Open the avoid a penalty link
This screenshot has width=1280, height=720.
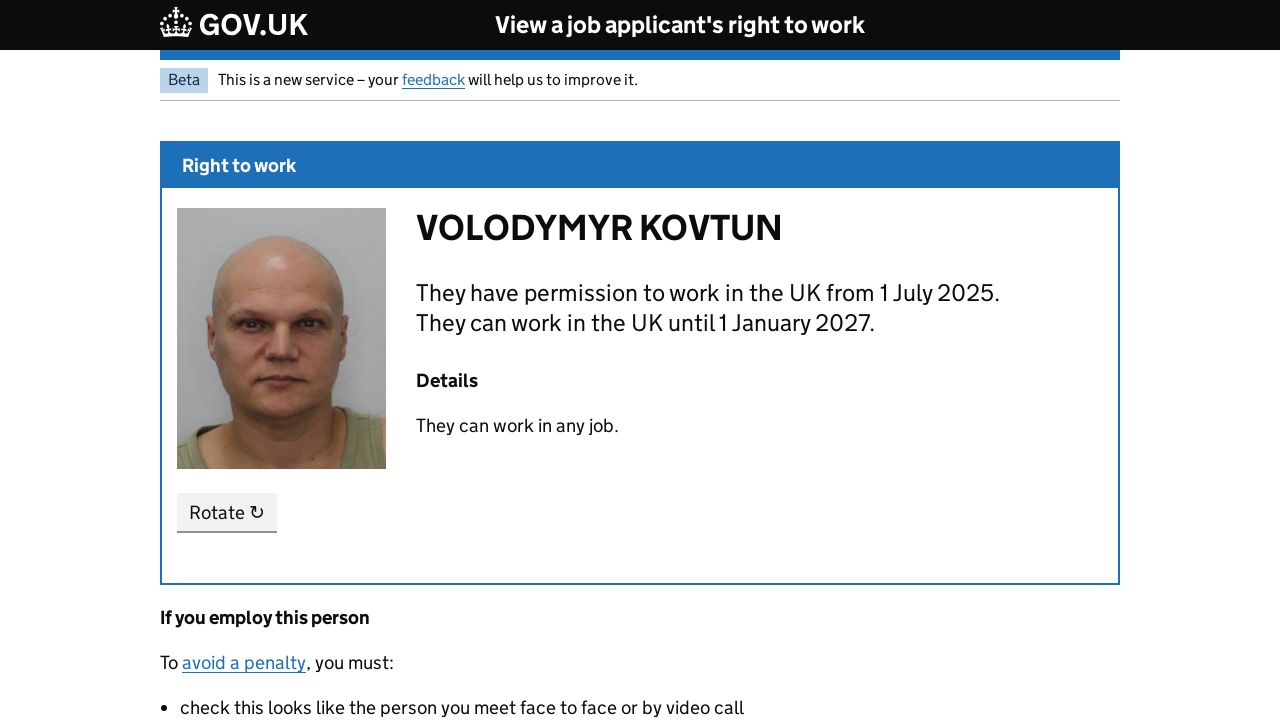[x=244, y=663]
